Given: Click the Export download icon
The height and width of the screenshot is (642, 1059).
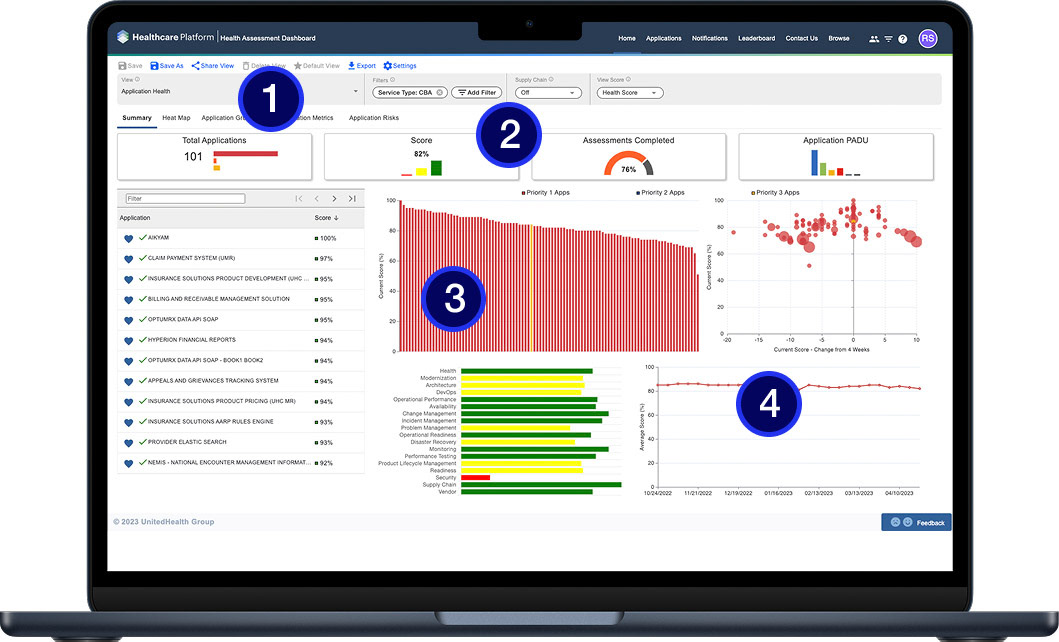Looking at the screenshot, I should pos(351,66).
